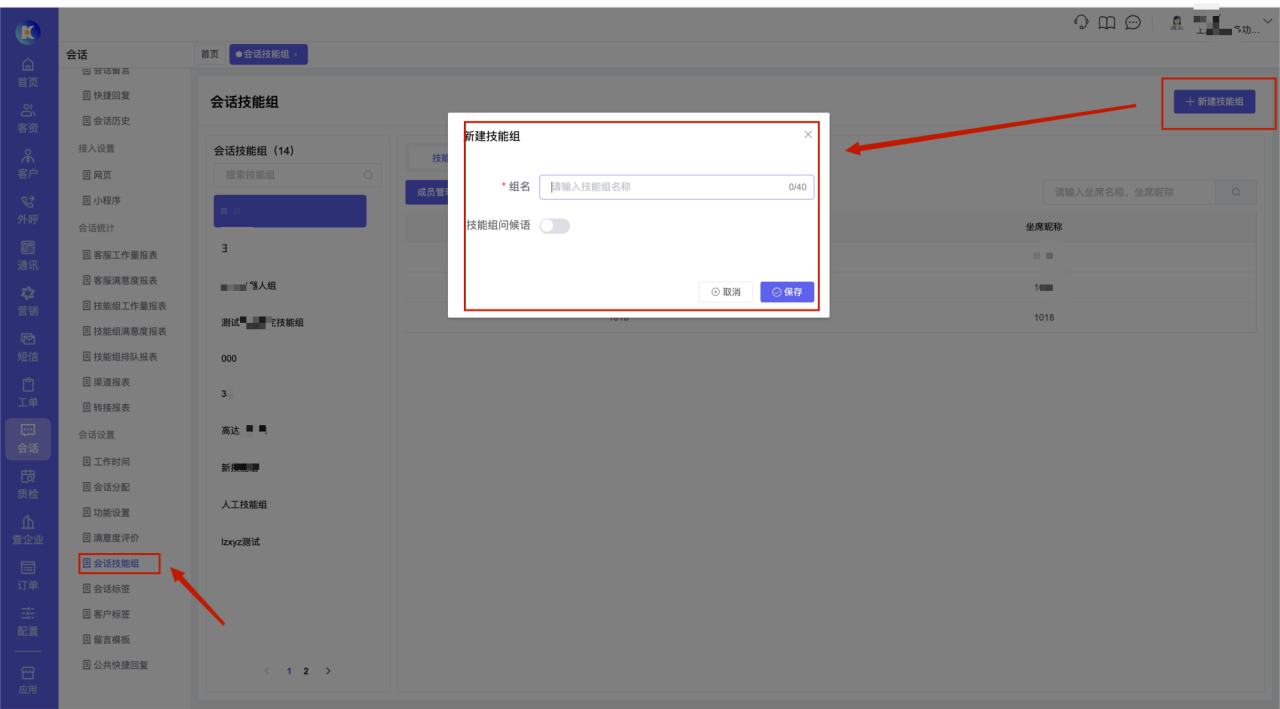Go to the 客户 sidebar module
The width and height of the screenshot is (1280, 709).
28,164
